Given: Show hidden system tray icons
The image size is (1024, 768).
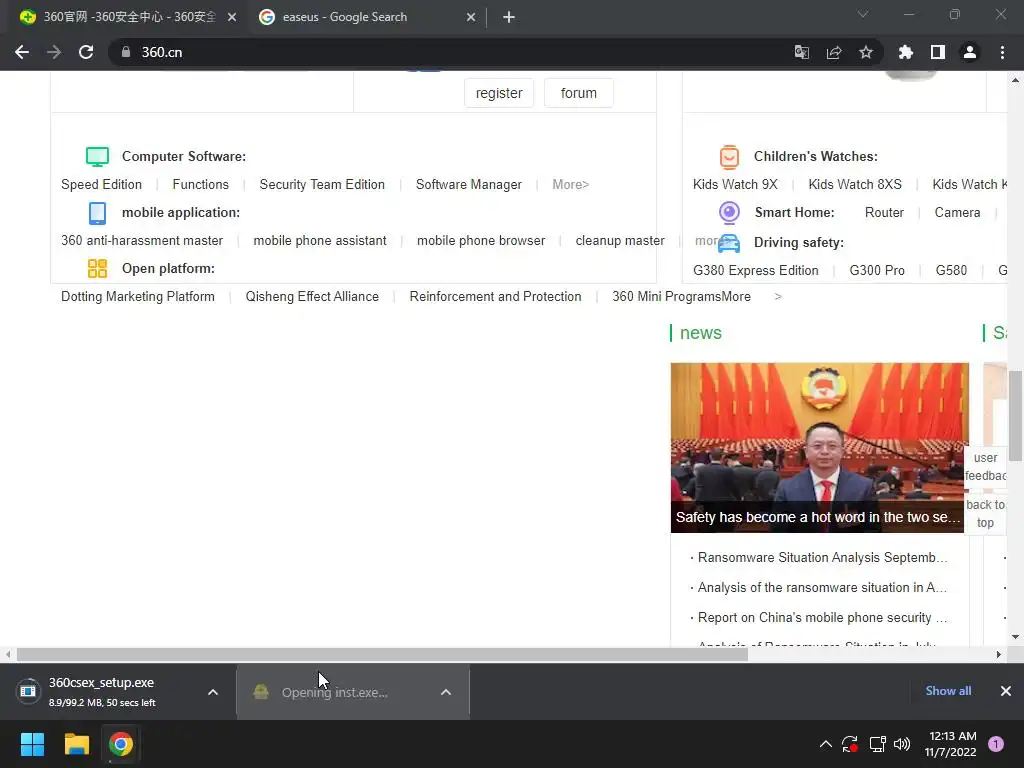Looking at the screenshot, I should (x=825, y=744).
